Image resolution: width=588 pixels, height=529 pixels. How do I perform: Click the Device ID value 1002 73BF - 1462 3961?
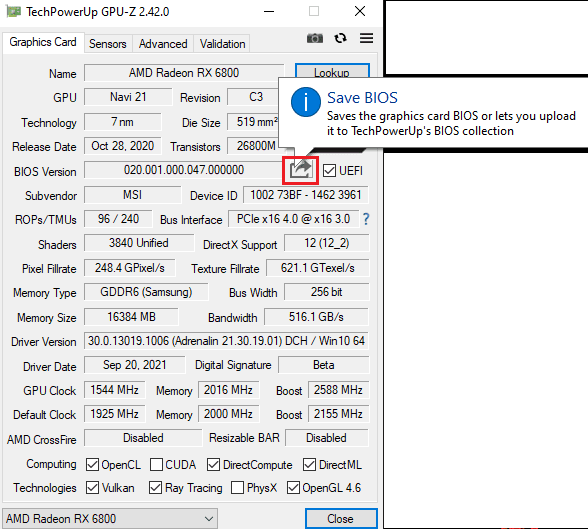(306, 195)
